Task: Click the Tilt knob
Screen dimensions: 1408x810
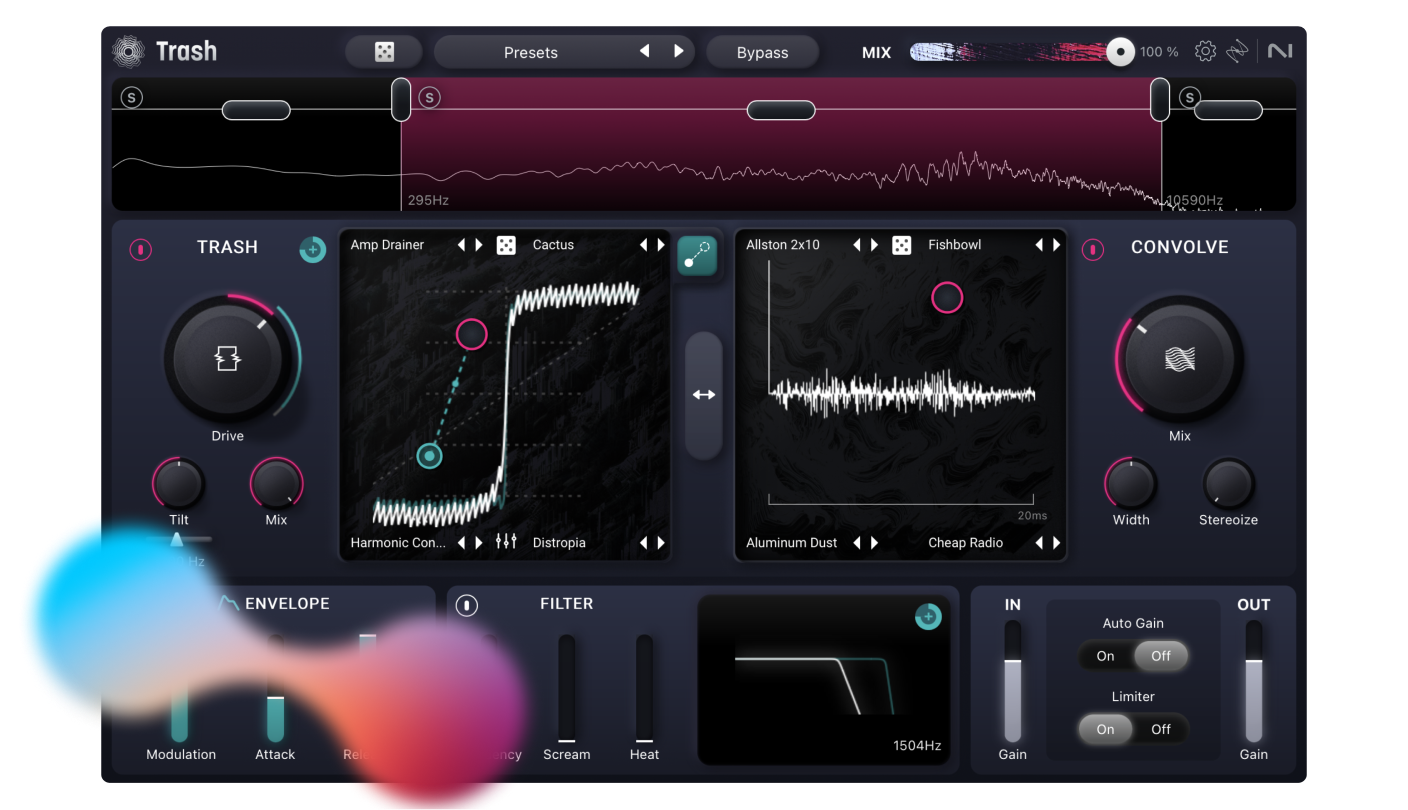Action: [178, 485]
